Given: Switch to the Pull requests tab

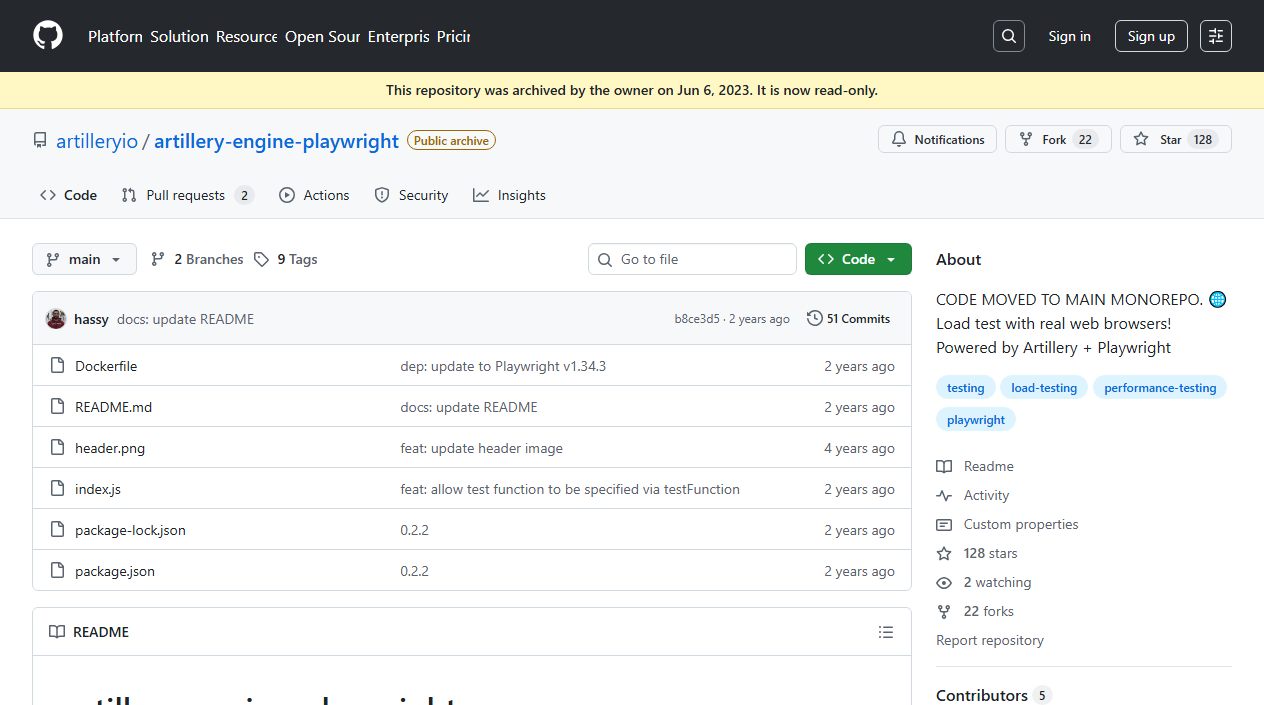Looking at the screenshot, I should pyautogui.click(x=188, y=195).
